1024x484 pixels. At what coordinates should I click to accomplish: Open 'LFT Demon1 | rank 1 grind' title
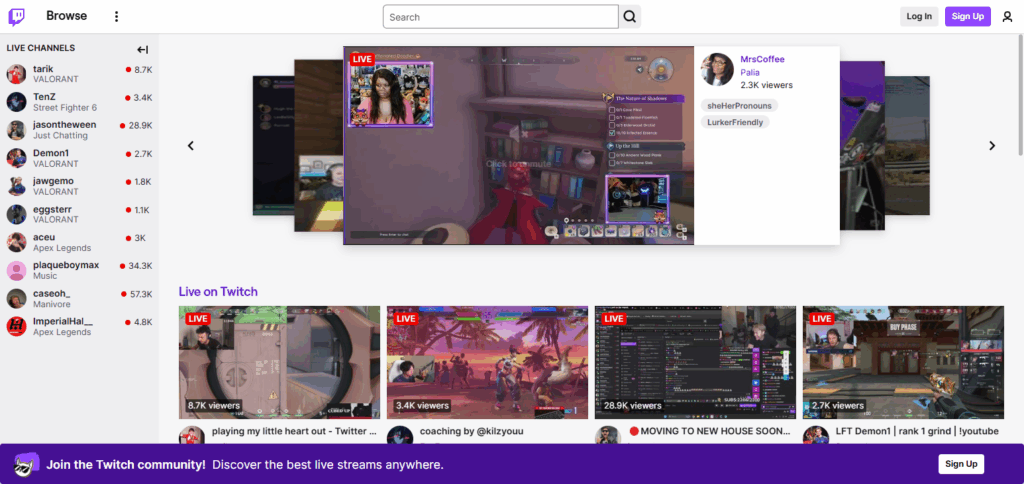click(x=917, y=431)
